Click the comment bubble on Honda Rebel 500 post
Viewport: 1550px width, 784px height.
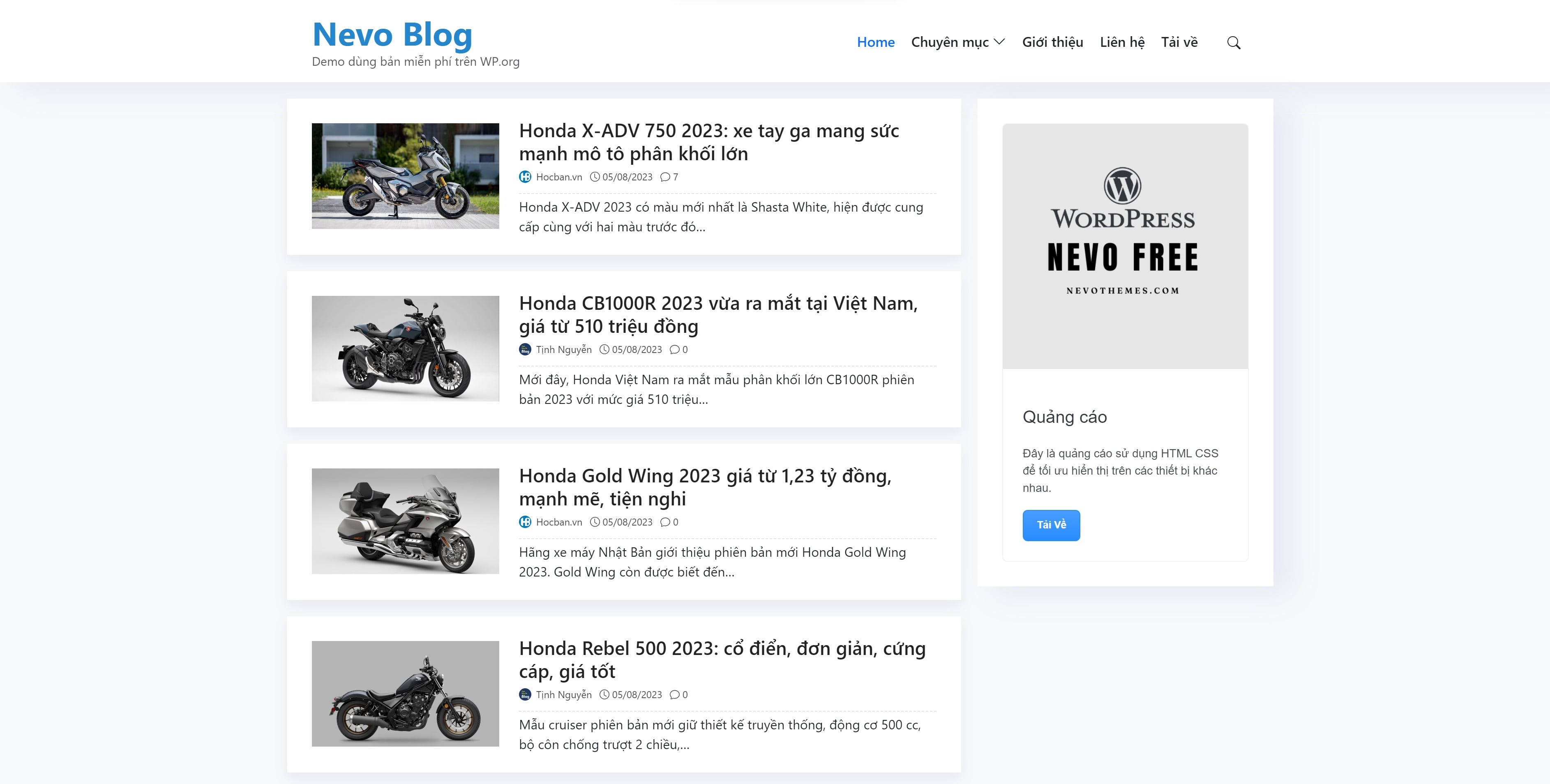(674, 694)
